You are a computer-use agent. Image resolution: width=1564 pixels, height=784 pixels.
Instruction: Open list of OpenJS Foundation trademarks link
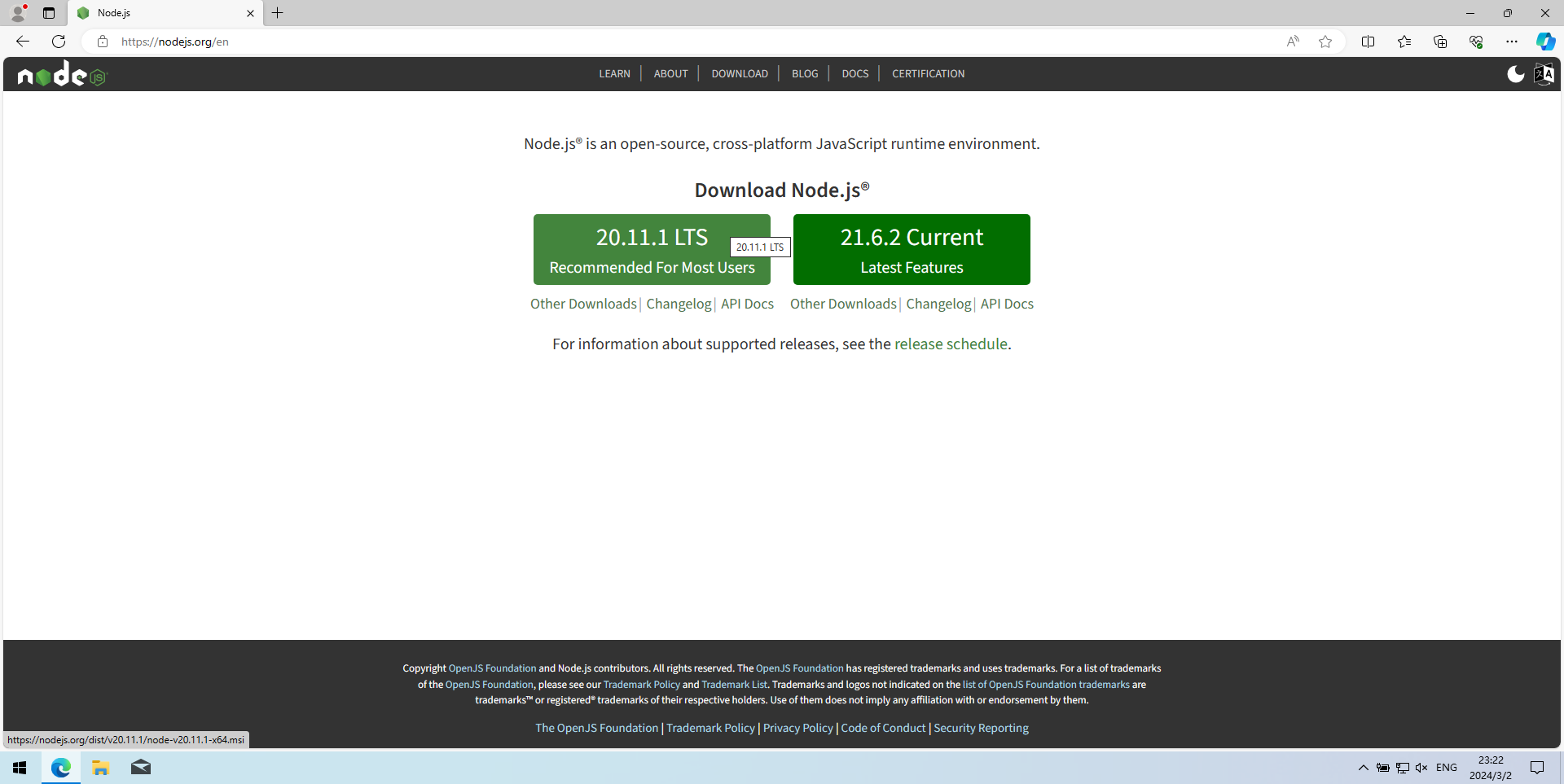click(1046, 685)
